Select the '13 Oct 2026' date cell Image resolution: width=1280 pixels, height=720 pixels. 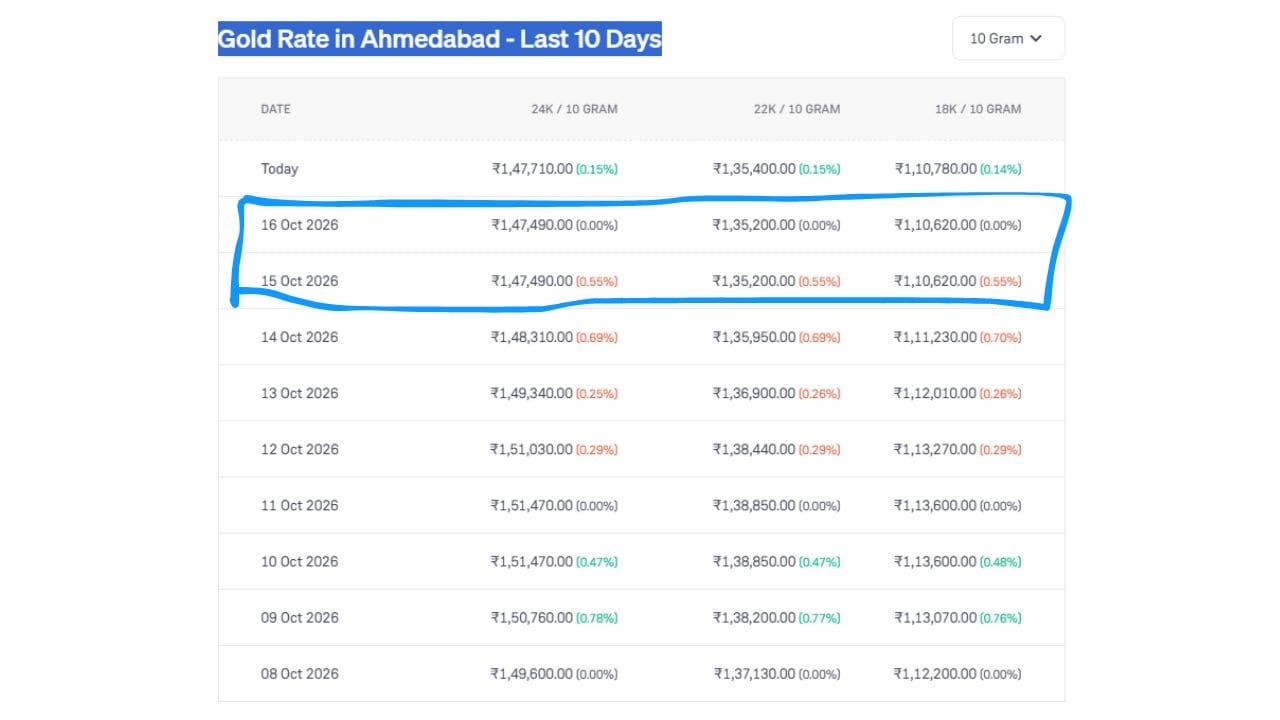point(300,393)
